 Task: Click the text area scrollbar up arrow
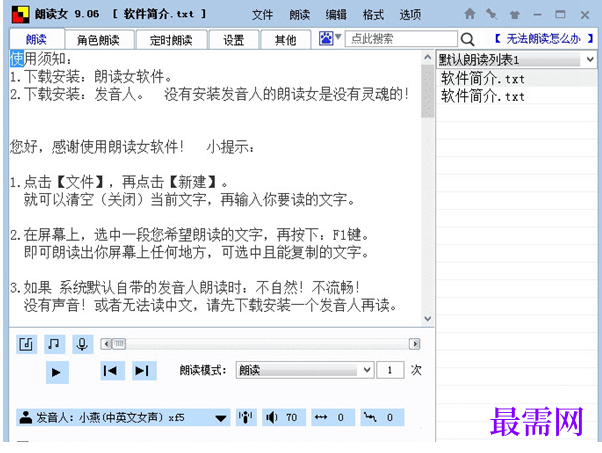point(427,58)
